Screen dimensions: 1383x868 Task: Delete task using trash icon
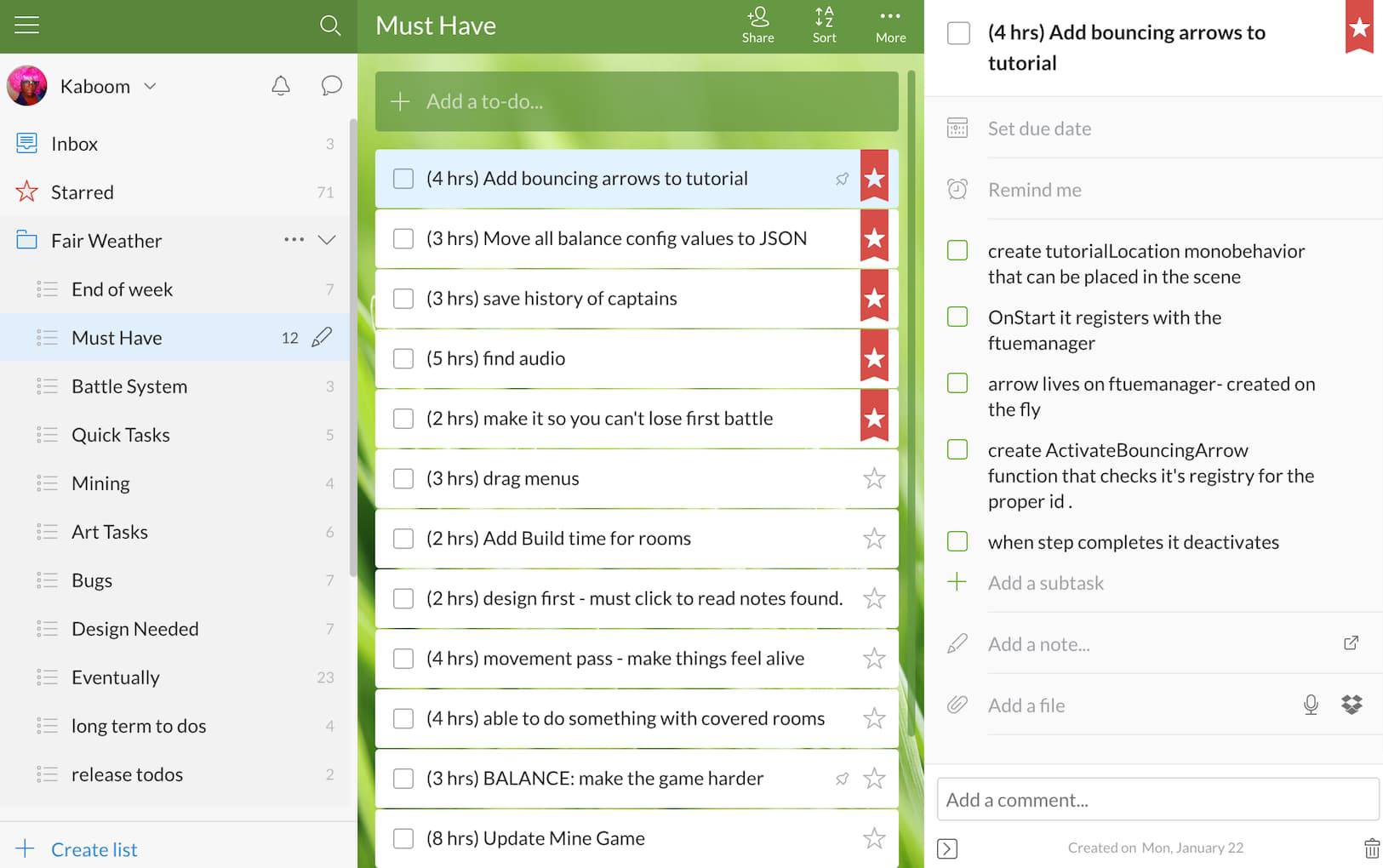click(1371, 848)
